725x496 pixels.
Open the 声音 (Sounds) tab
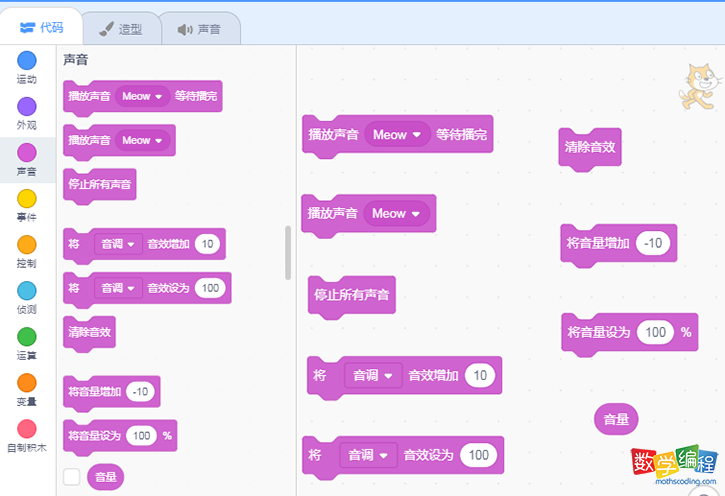[x=200, y=29]
